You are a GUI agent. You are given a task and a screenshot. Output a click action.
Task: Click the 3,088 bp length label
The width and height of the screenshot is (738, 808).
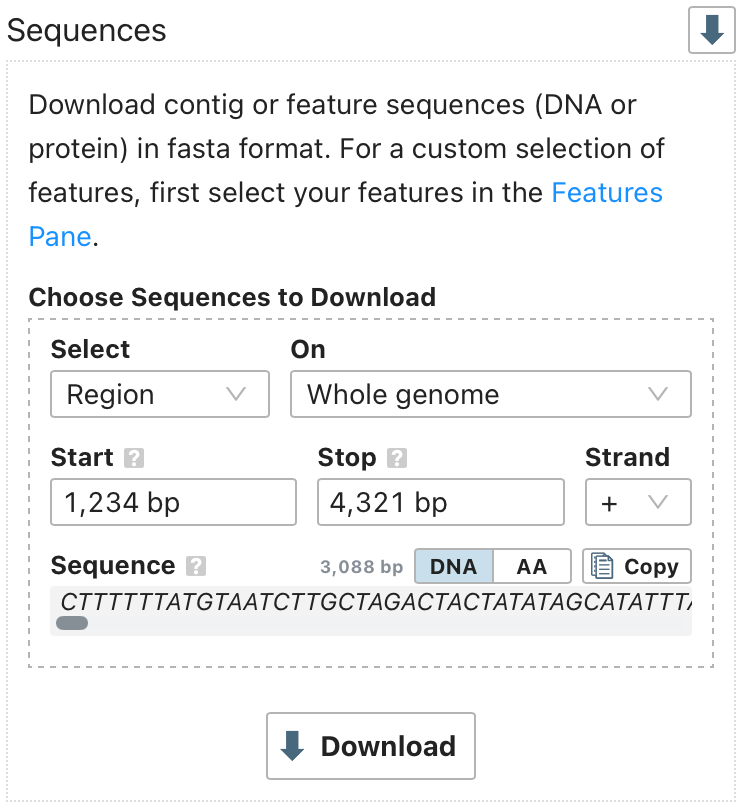361,567
